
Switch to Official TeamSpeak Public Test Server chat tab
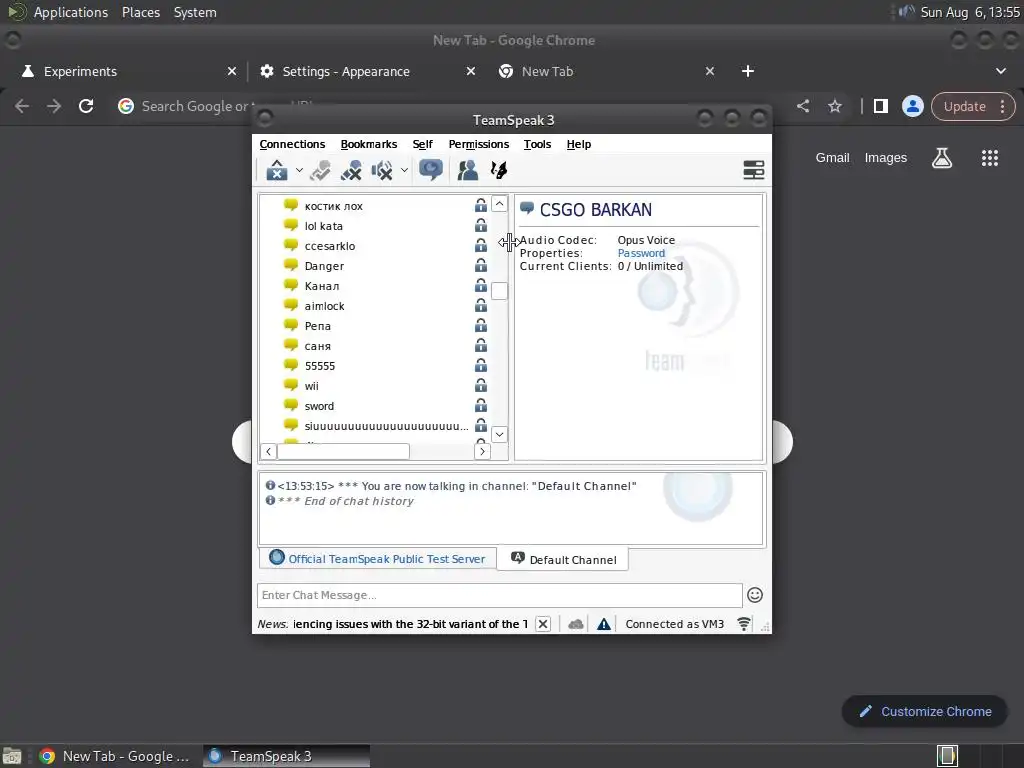tap(378, 558)
